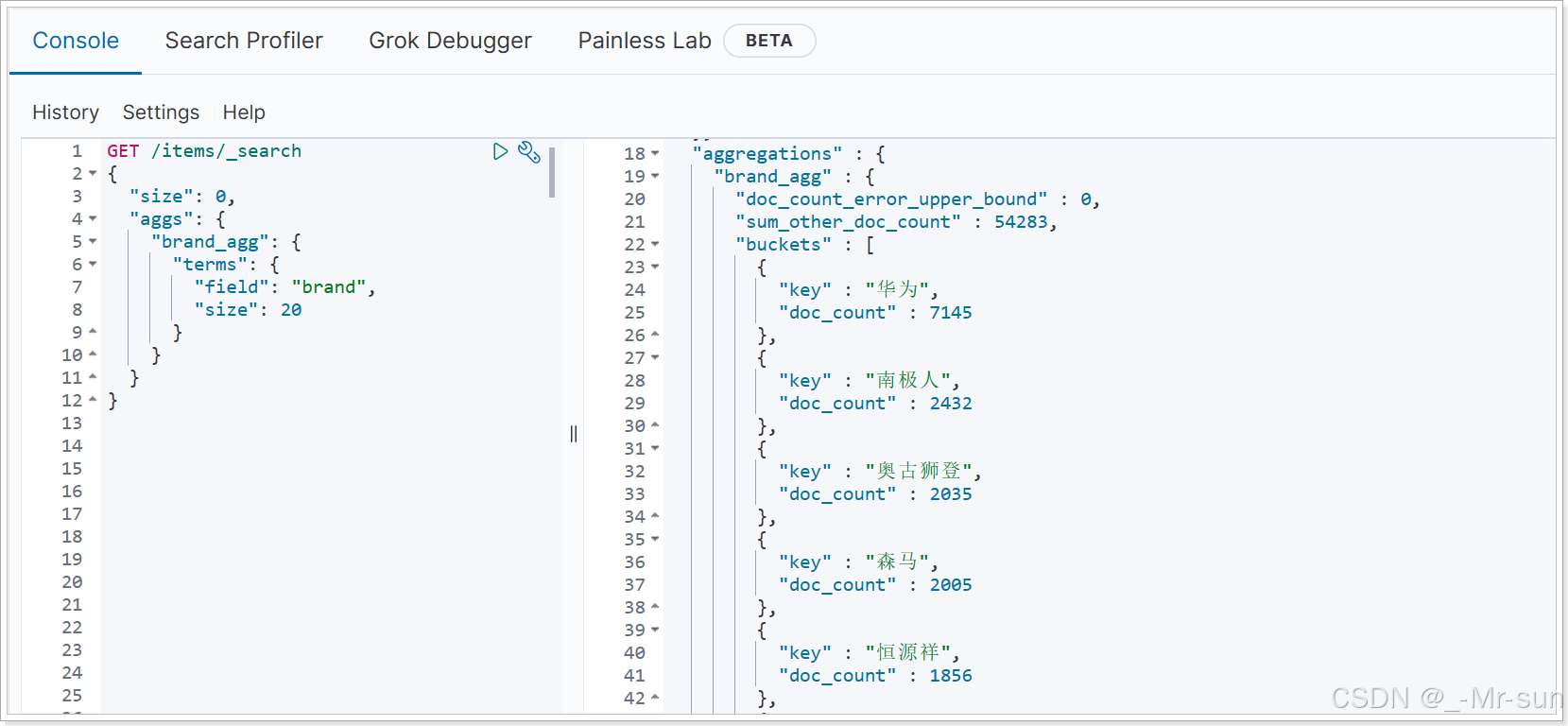Click the key "华为" value

coord(897,289)
